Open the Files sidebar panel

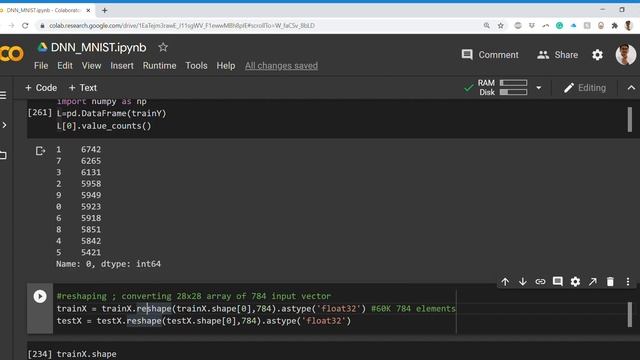(3, 155)
